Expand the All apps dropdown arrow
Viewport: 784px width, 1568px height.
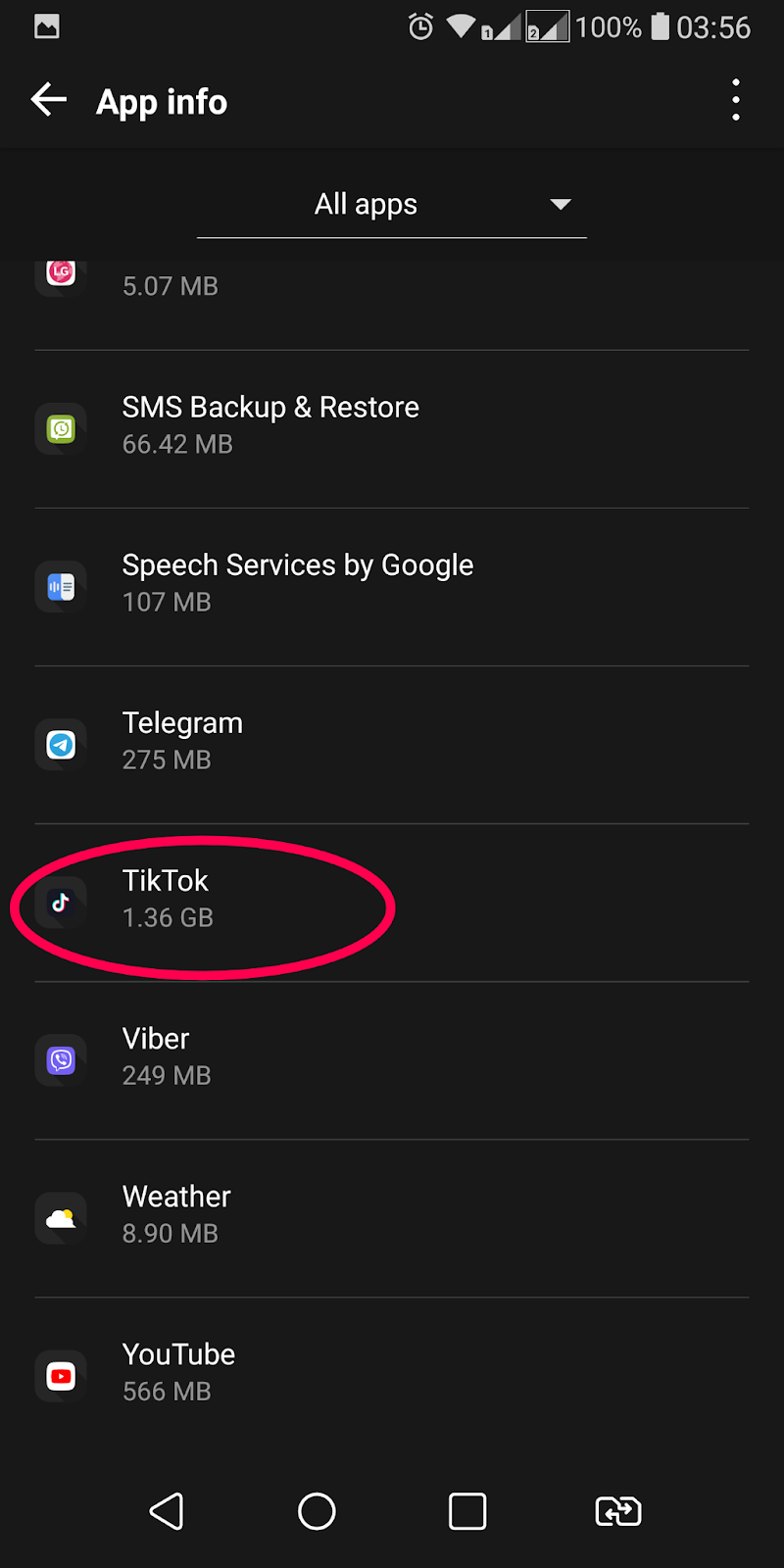point(560,204)
